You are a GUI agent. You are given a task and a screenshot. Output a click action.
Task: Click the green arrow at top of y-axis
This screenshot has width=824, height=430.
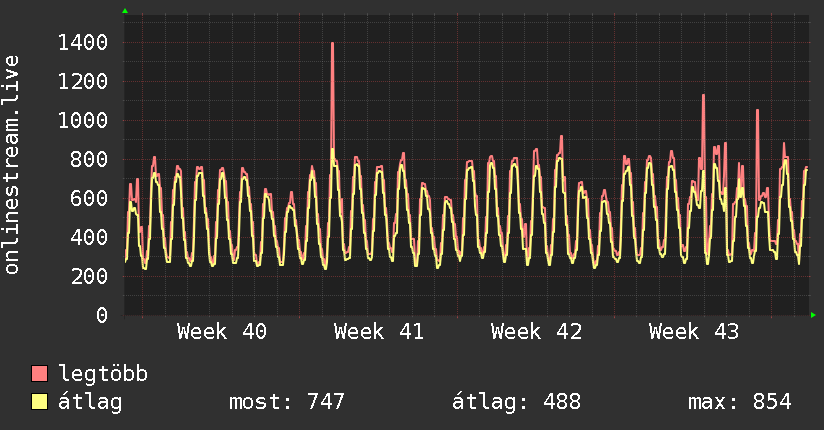tap(125, 11)
